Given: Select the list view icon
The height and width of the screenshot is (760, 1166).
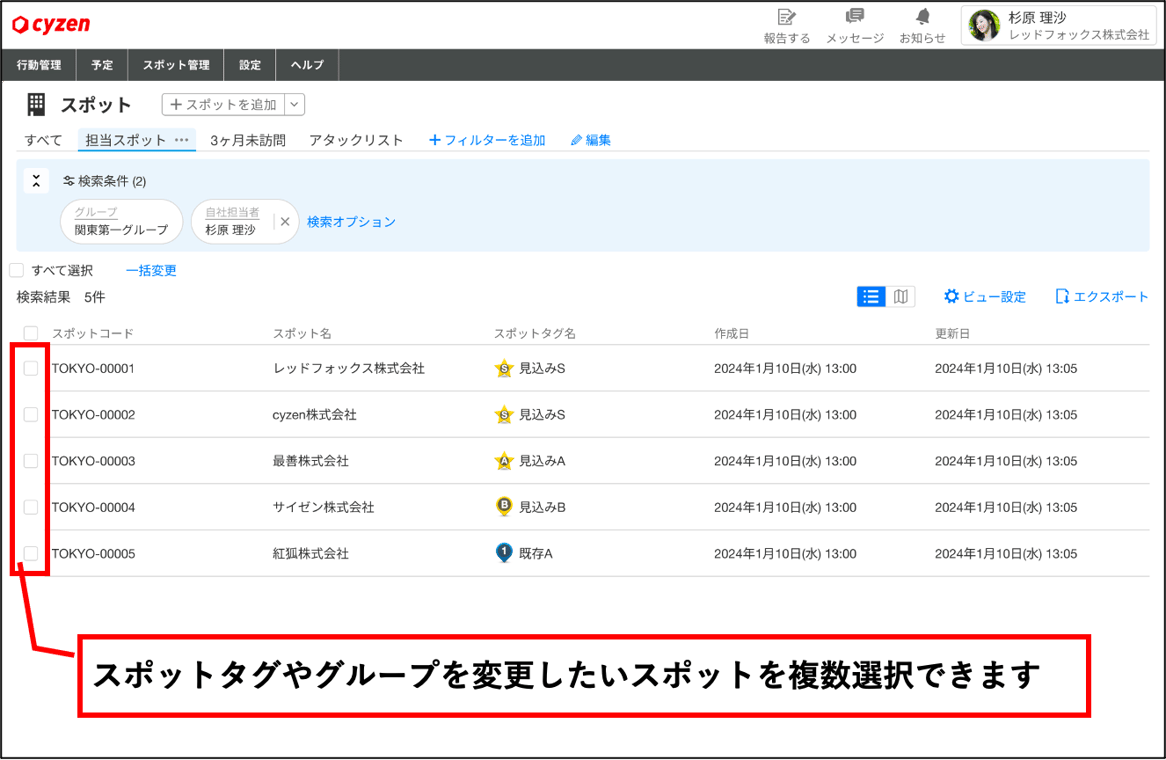Looking at the screenshot, I should 871,296.
